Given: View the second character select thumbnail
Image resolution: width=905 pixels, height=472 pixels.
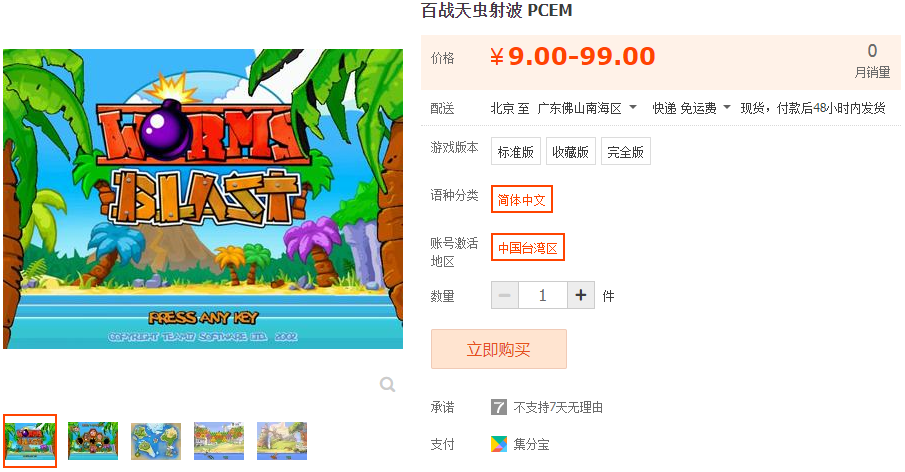Looking at the screenshot, I should [x=93, y=441].
